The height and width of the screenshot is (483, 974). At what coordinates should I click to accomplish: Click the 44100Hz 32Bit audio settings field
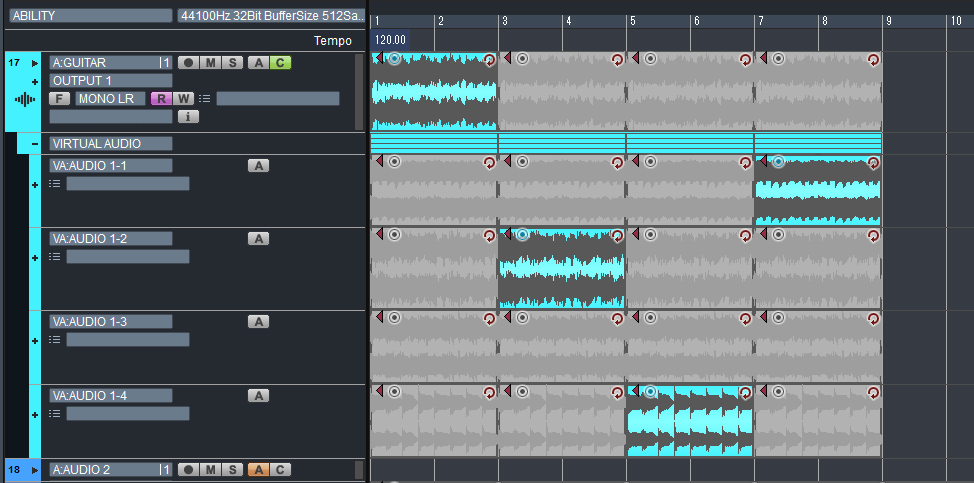[271, 16]
